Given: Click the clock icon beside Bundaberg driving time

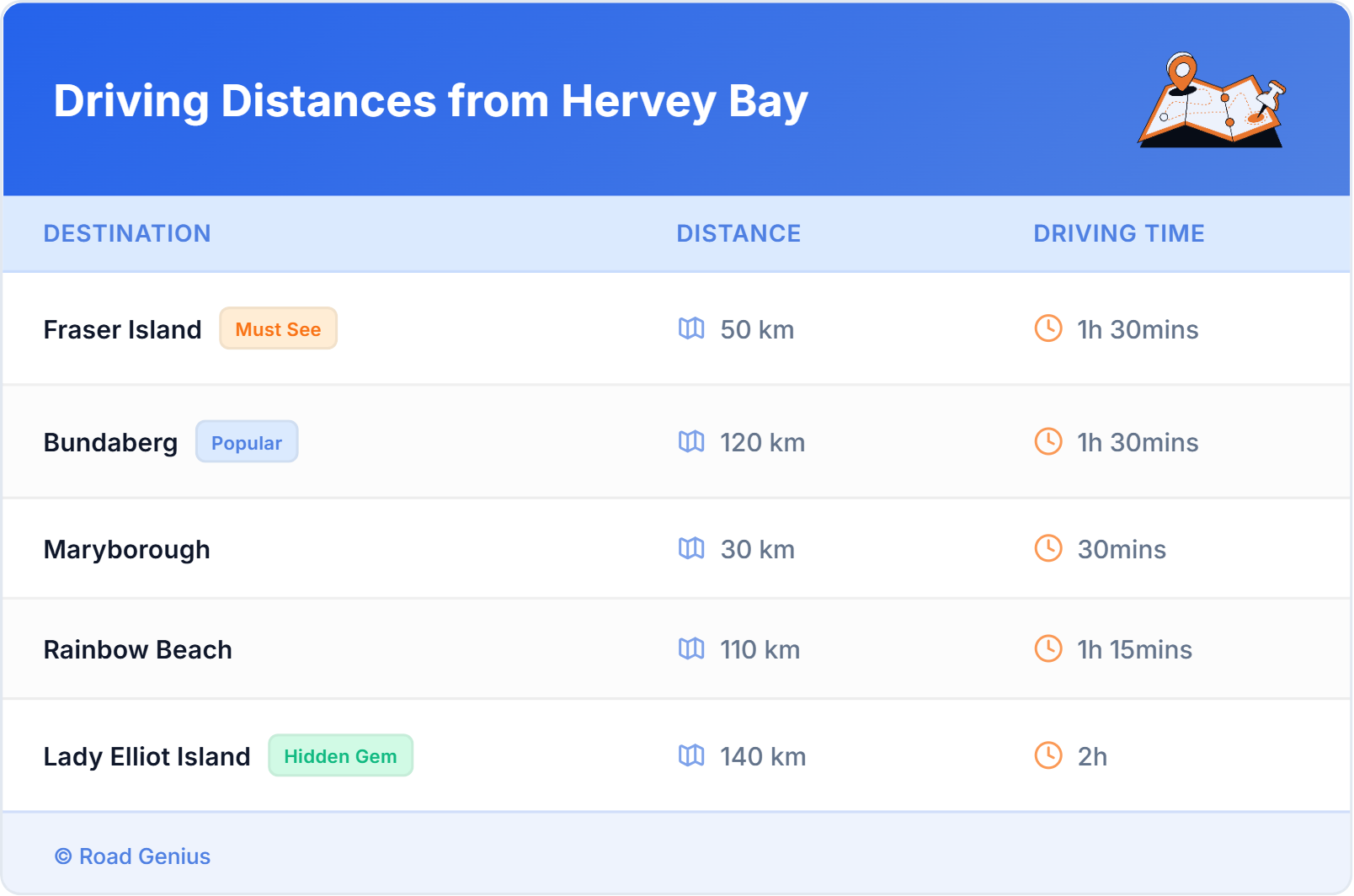Looking at the screenshot, I should pyautogui.click(x=1047, y=442).
